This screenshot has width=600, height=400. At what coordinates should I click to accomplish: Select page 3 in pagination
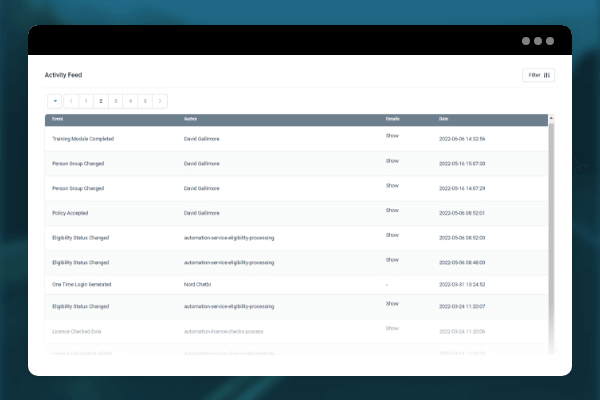pyautogui.click(x=116, y=101)
